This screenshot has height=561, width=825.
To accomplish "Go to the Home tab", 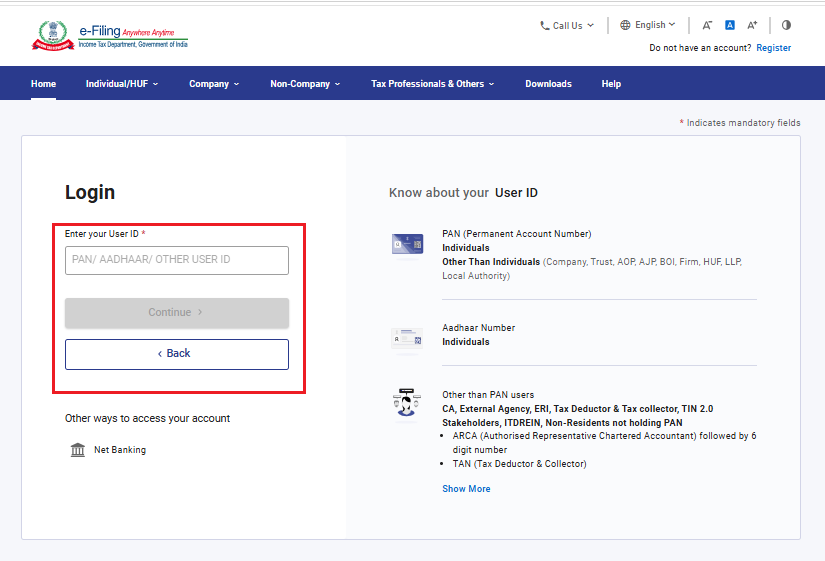I will [x=43, y=84].
